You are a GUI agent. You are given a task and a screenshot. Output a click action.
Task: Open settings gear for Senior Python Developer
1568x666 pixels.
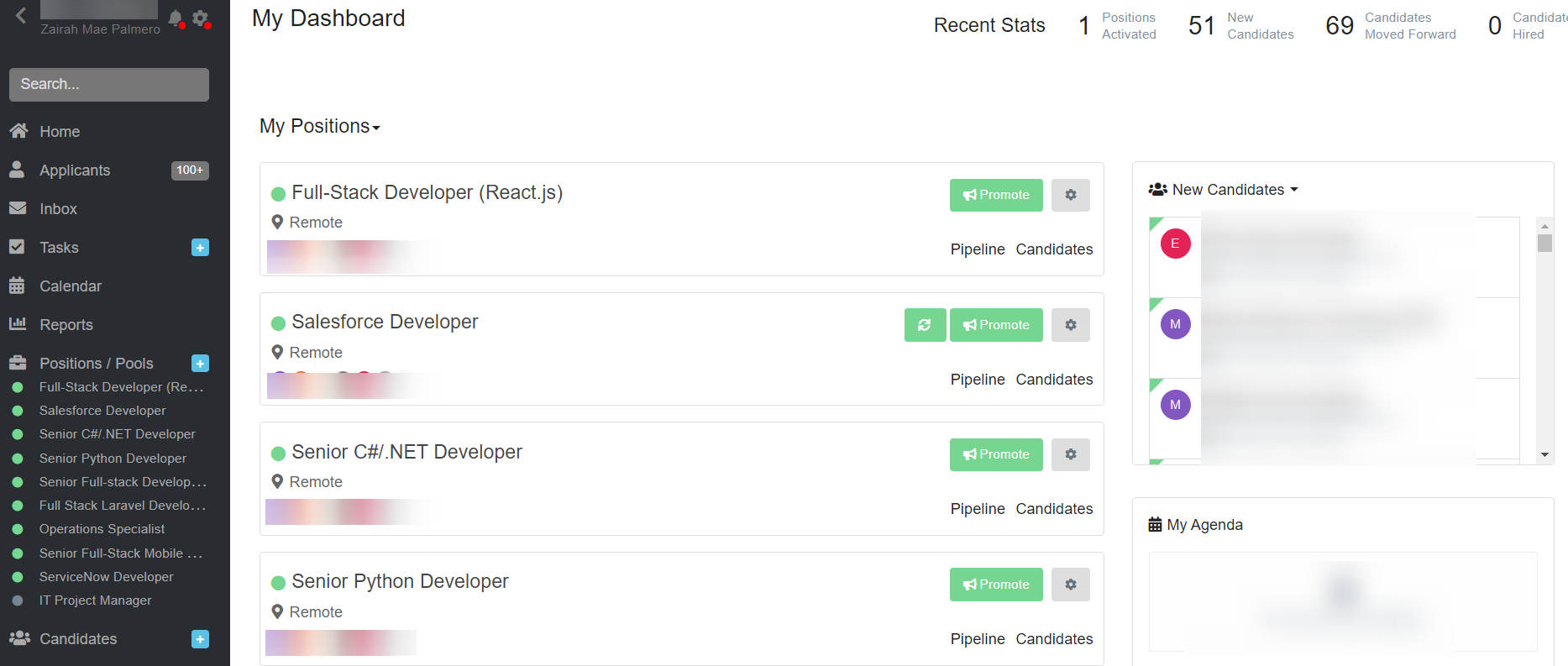coord(1071,585)
